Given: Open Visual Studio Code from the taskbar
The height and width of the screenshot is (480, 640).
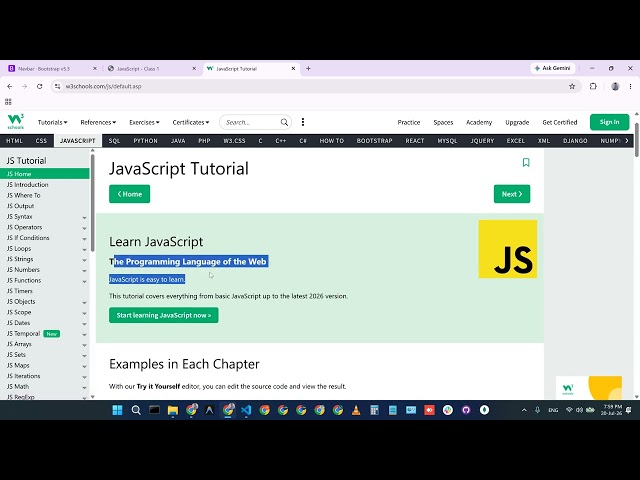Looking at the screenshot, I should pos(246,410).
